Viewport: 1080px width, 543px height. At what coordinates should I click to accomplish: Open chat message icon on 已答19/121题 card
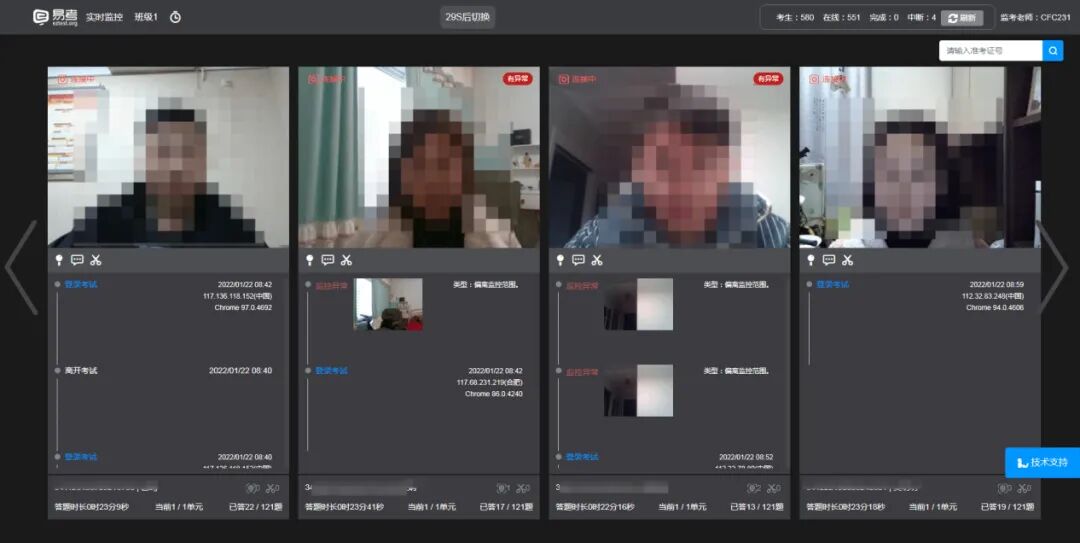[x=829, y=260]
